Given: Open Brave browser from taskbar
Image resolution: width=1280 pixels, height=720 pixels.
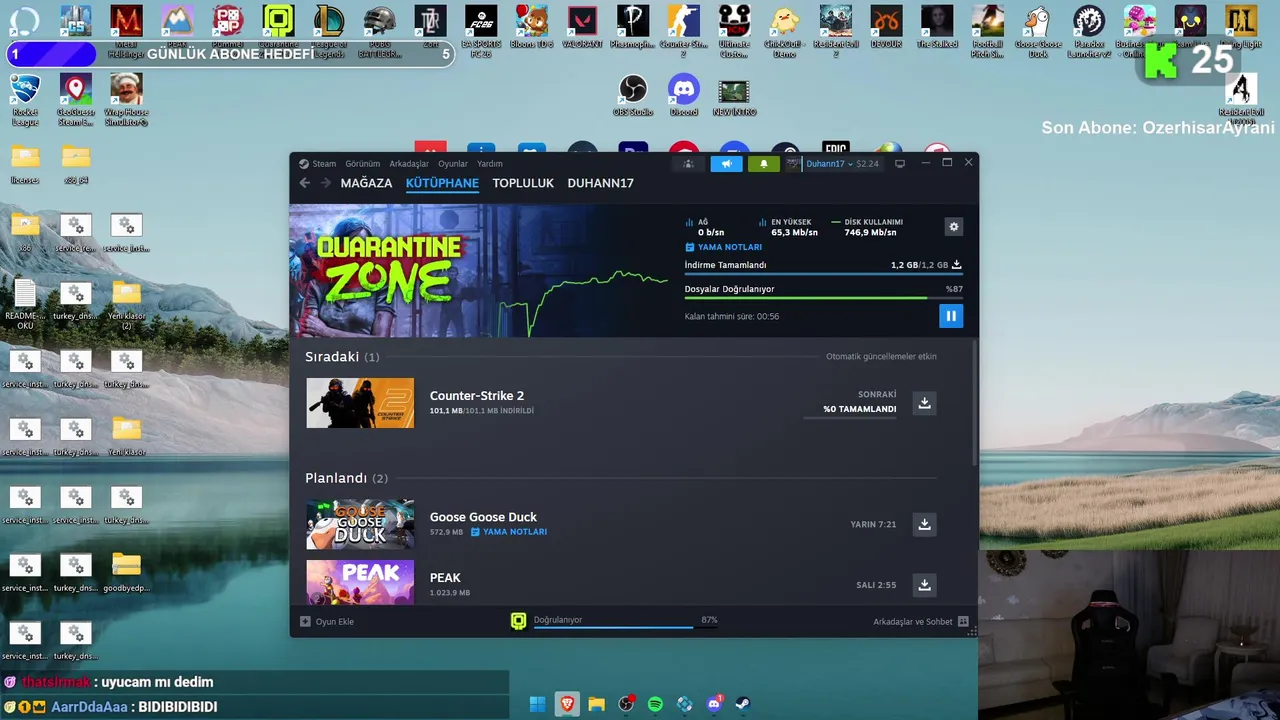Looking at the screenshot, I should click(x=567, y=704).
